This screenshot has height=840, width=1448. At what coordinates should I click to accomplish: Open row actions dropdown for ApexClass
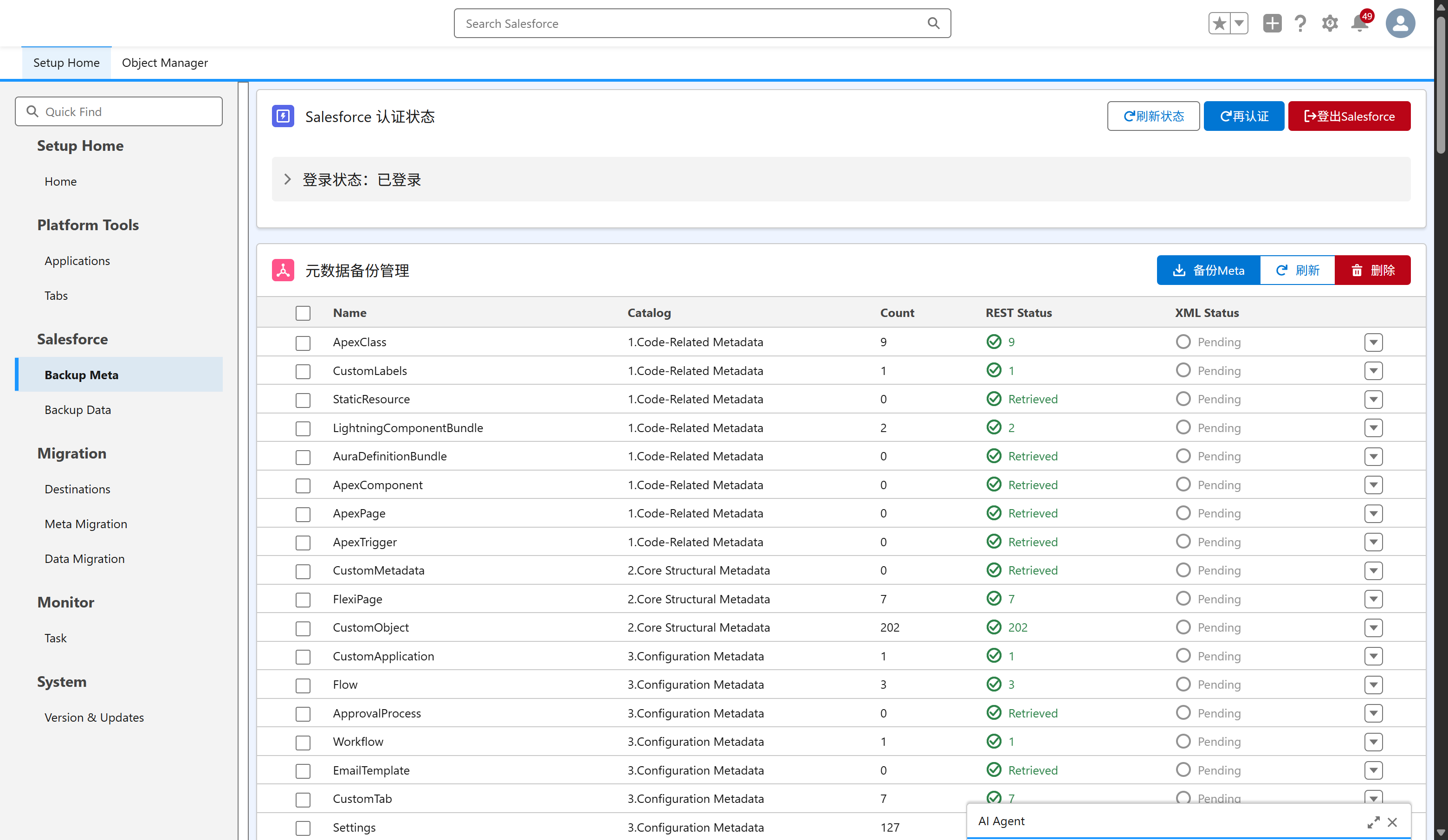(1373, 342)
